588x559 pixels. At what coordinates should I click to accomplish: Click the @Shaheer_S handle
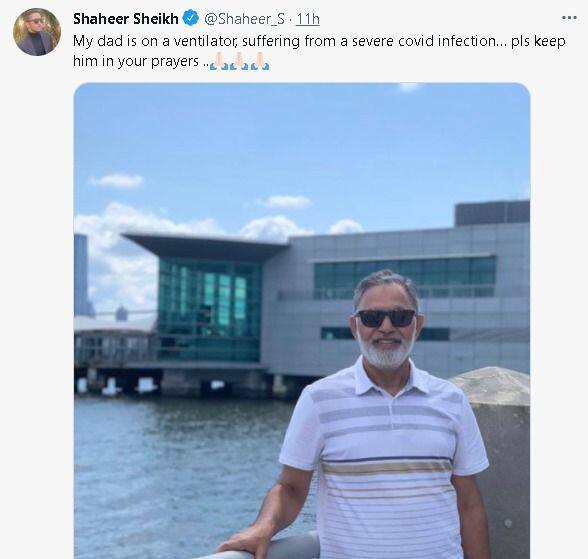(x=244, y=19)
